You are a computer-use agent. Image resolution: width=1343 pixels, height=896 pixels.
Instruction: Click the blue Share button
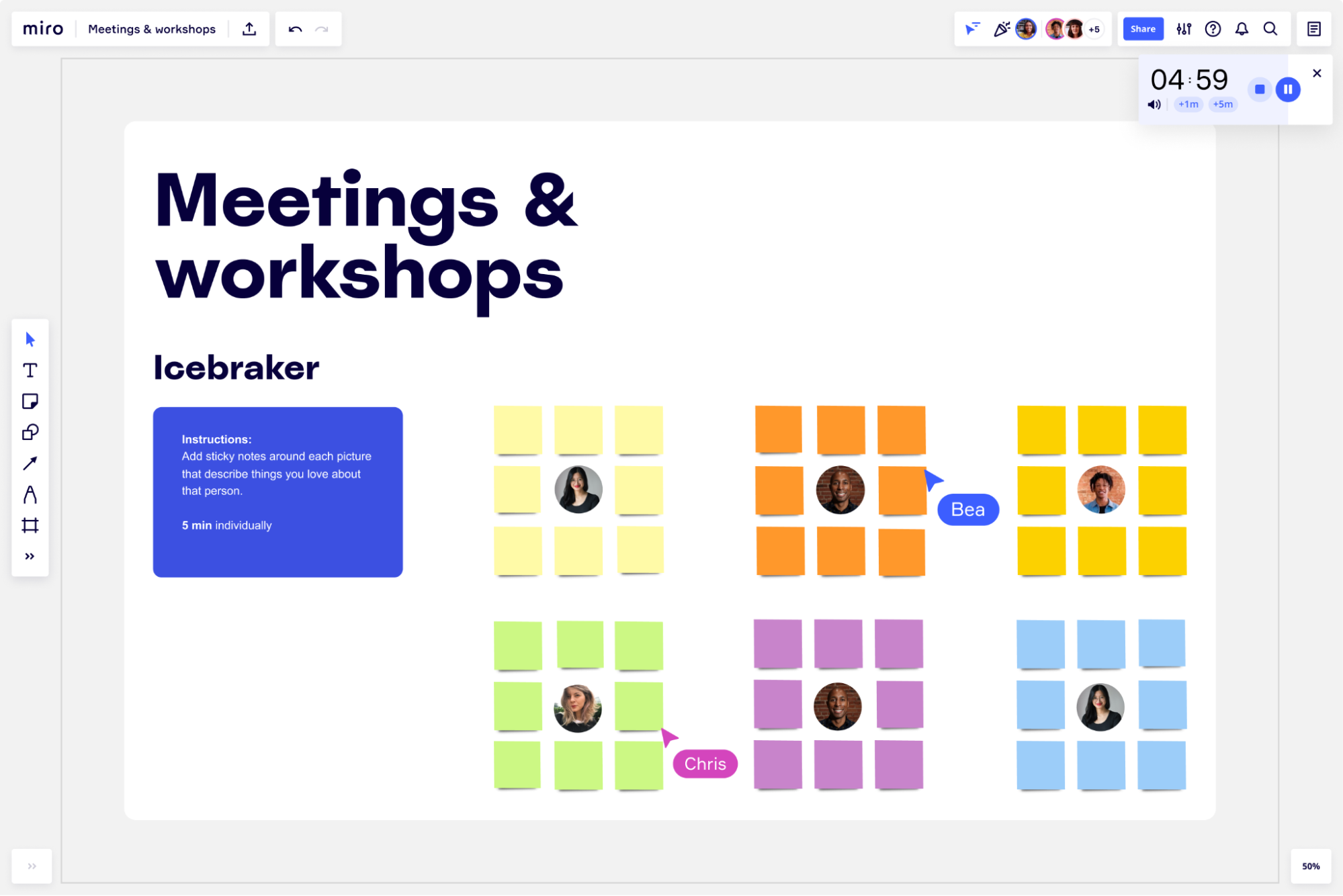[1143, 29]
